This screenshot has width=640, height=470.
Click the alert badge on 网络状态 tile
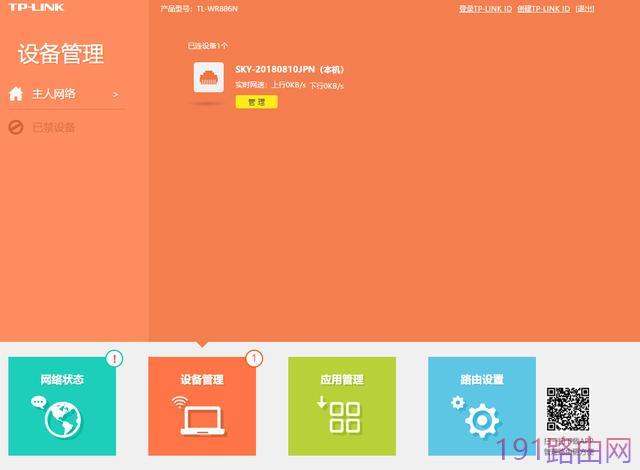tap(114, 359)
